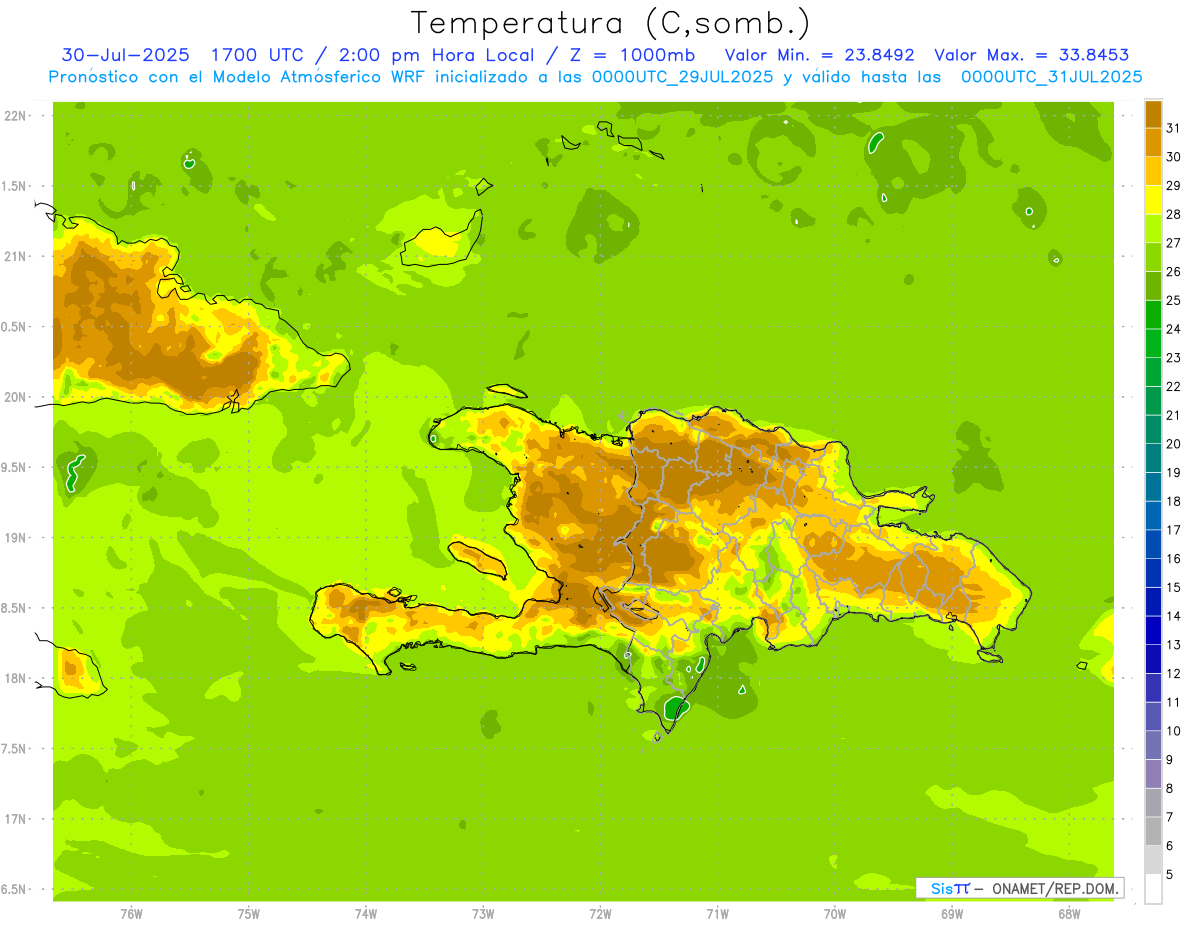The height and width of the screenshot is (927, 1200).
Task: Click legend value "21"
Action: (x=1174, y=415)
